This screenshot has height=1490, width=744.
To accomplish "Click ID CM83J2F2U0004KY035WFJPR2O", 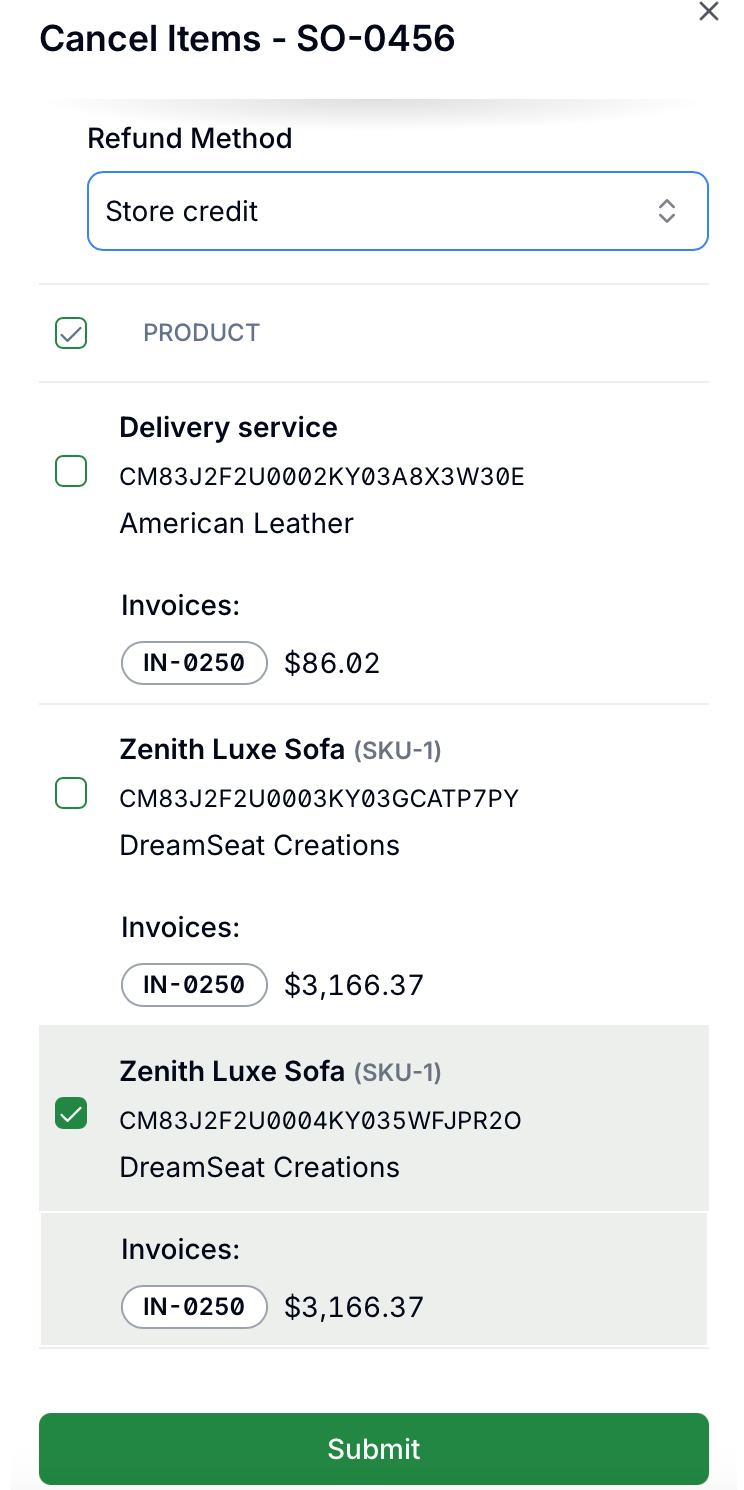I will click(321, 1121).
